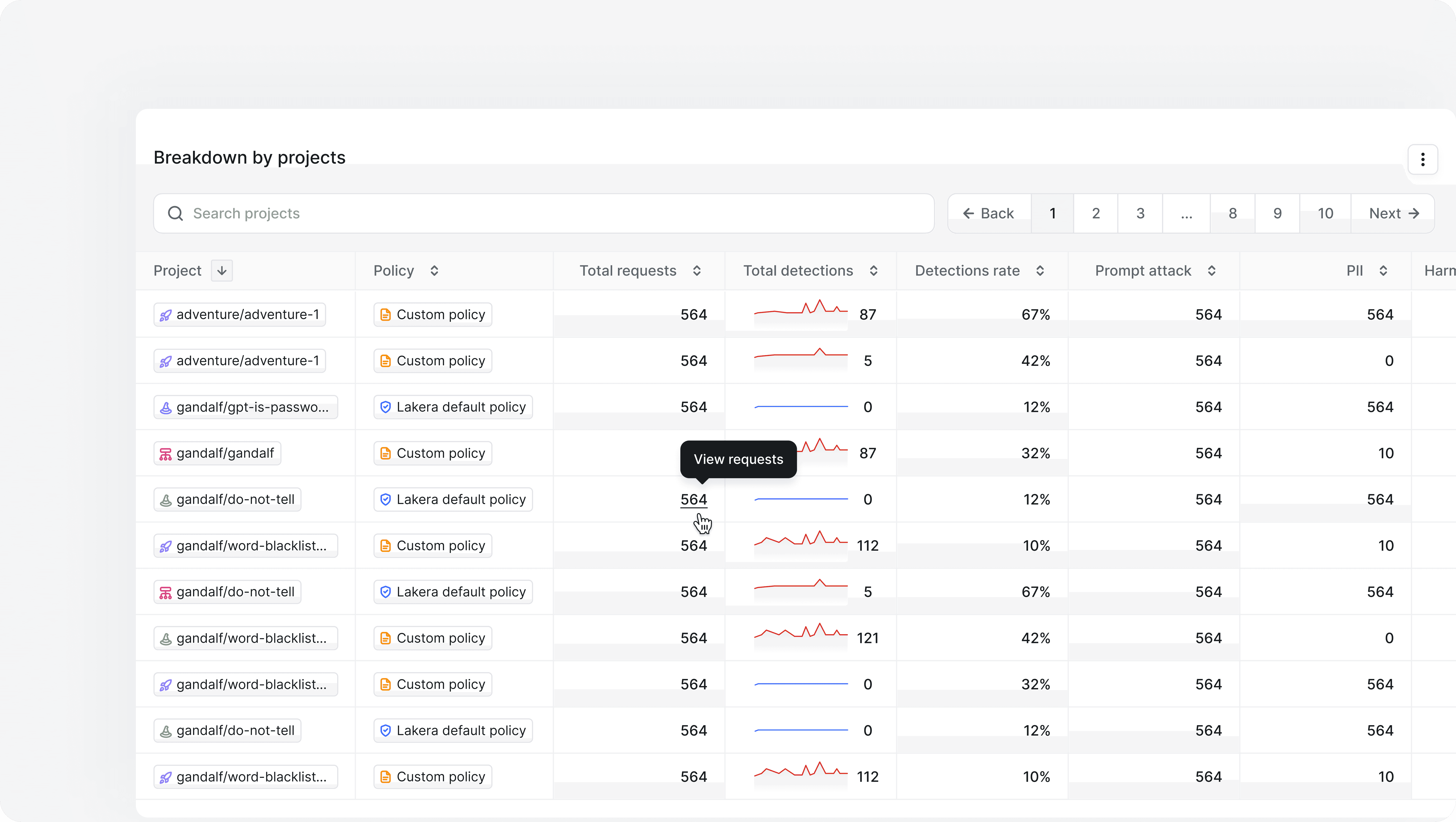Click pink network icon on gandalf/gandalf row

(166, 454)
